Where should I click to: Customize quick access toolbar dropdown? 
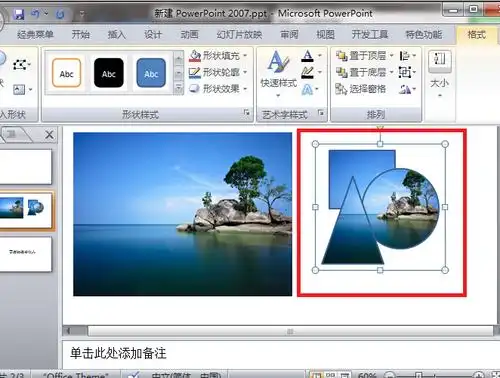click(82, 14)
